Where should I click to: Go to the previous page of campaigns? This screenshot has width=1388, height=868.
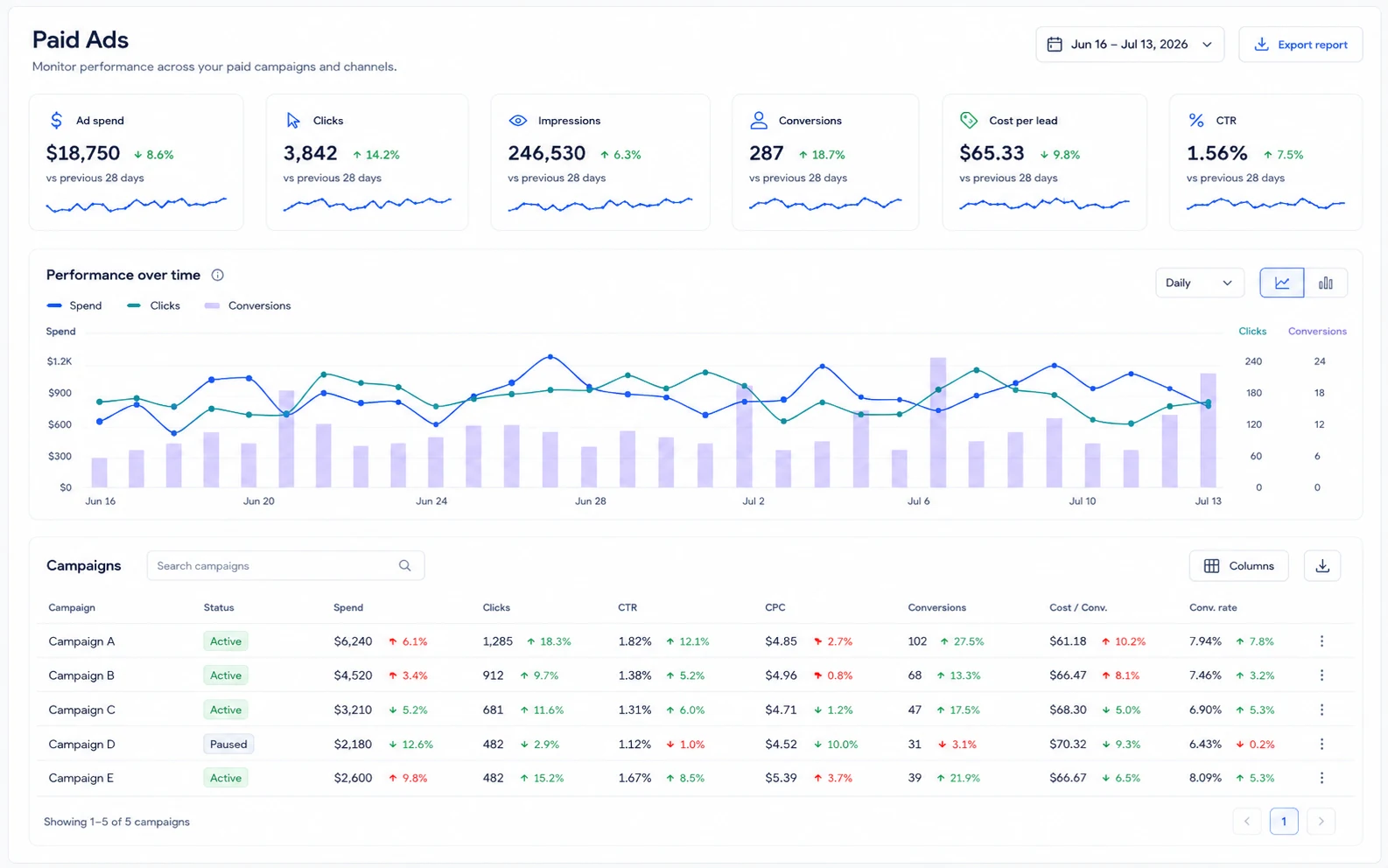[1247, 821]
